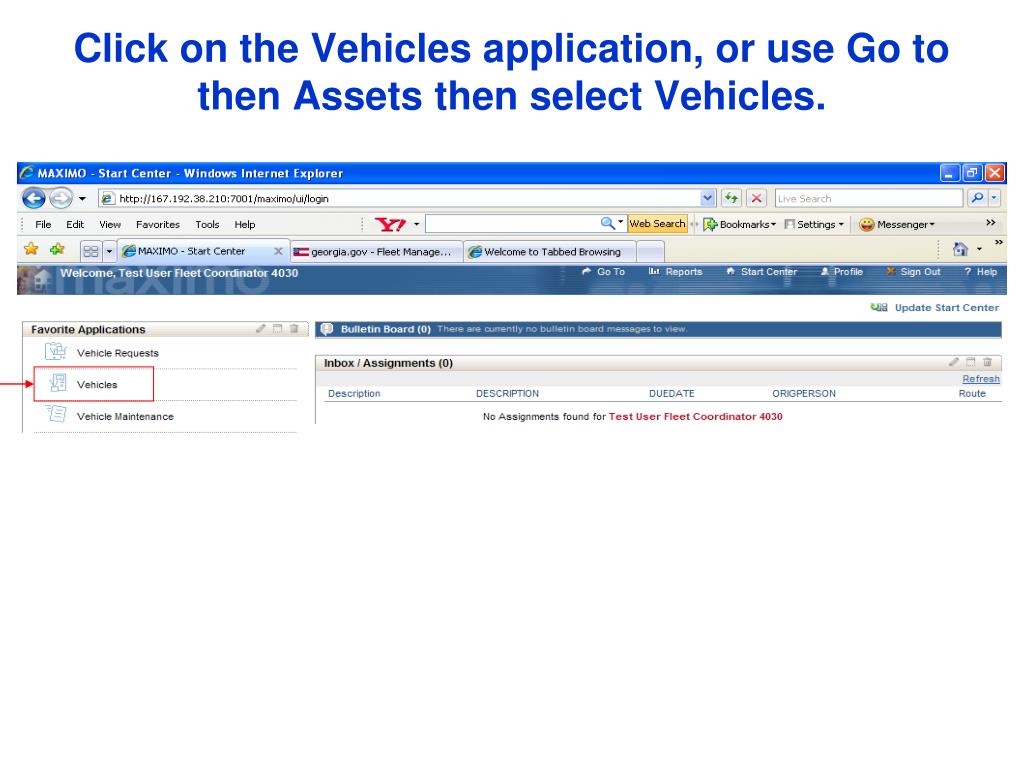
Task: Open the Edit menu
Action: point(75,225)
